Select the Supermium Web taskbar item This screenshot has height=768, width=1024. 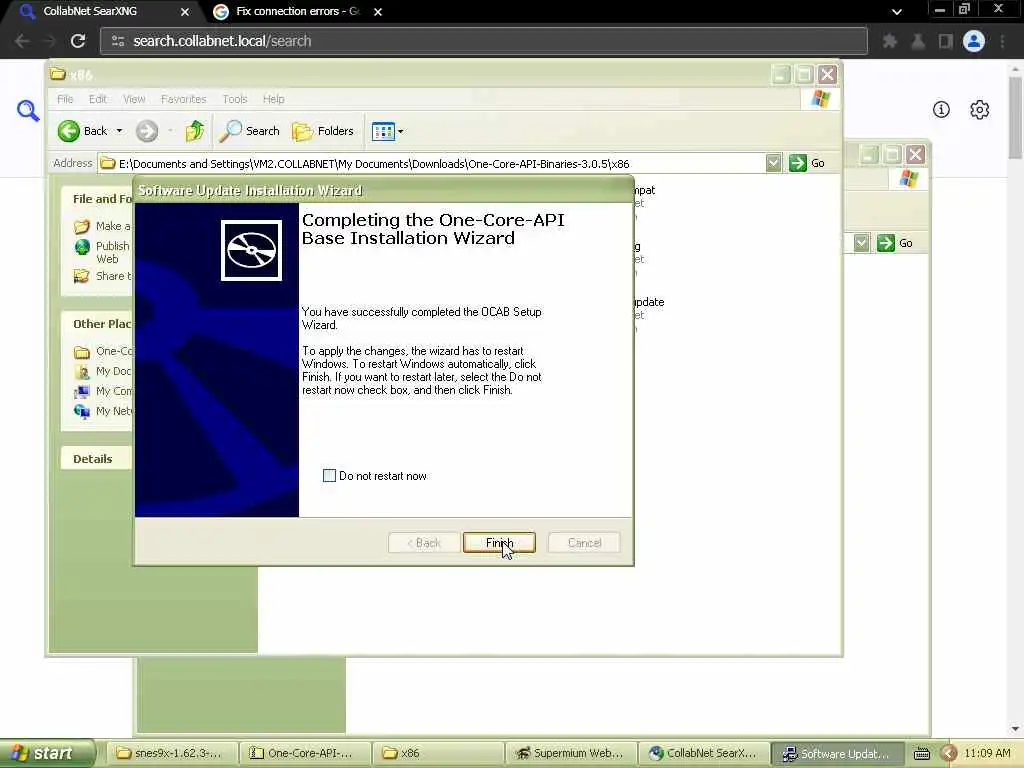[571, 753]
